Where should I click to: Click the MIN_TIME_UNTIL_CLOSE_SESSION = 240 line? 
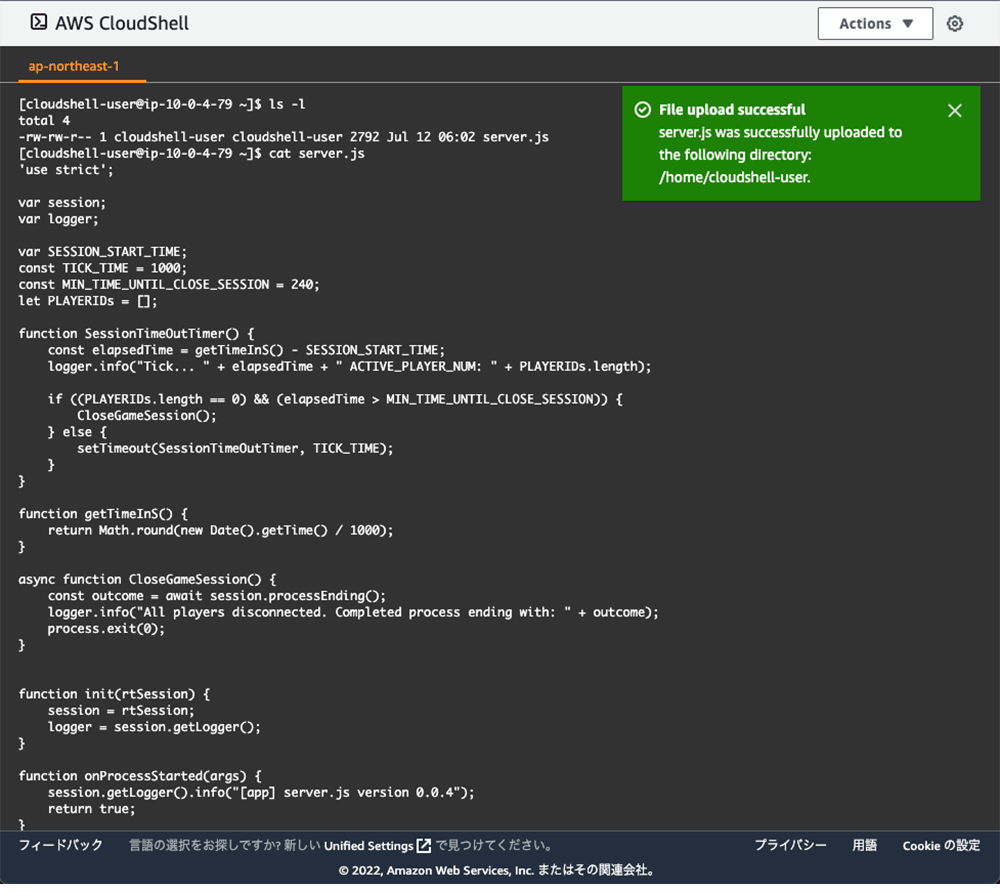(x=169, y=284)
